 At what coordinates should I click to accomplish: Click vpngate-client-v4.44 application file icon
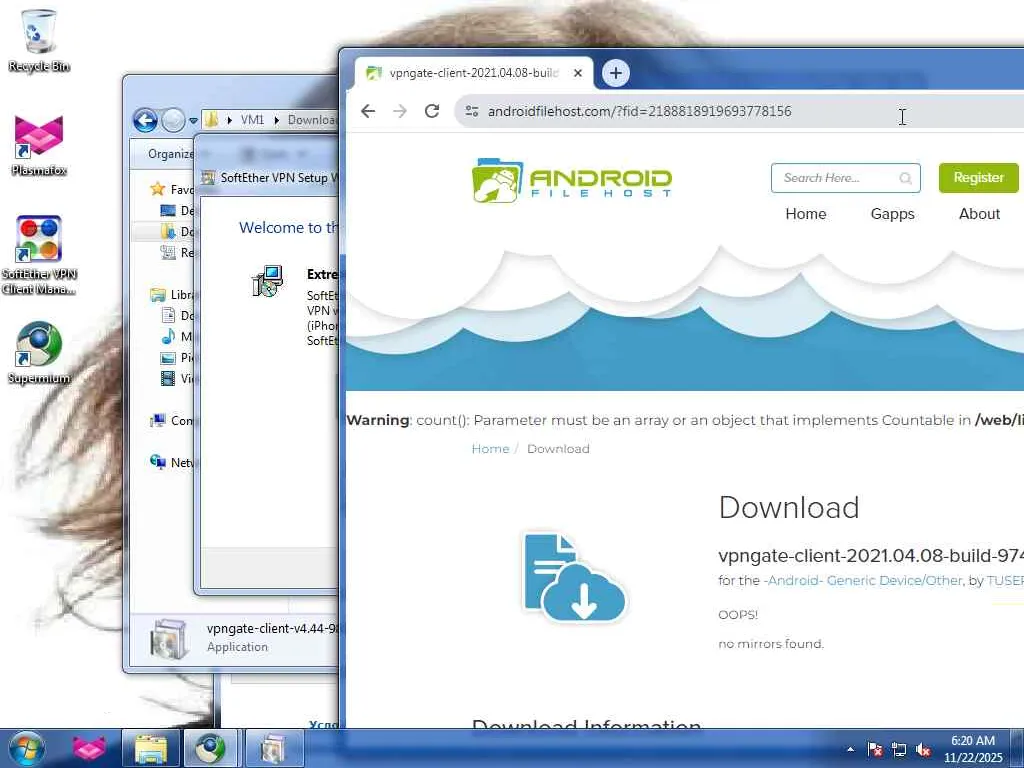[x=168, y=638]
